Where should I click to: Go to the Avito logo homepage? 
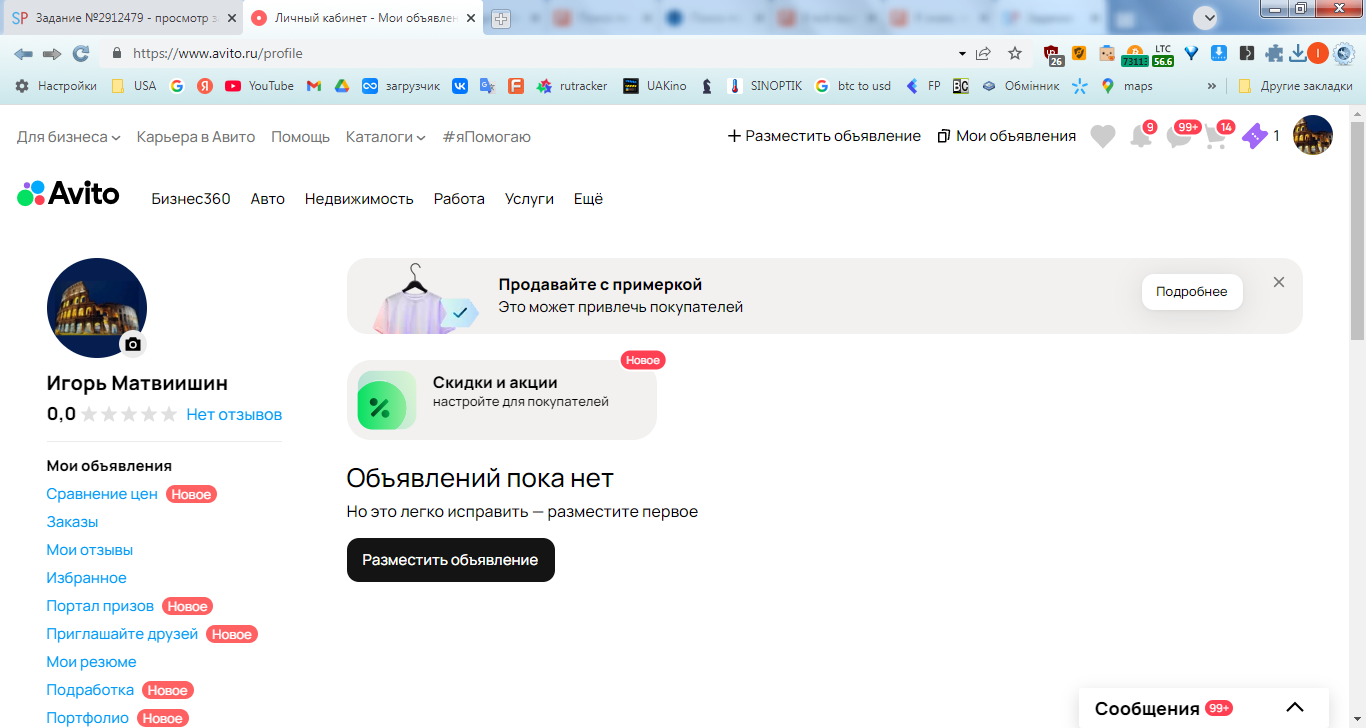click(68, 193)
